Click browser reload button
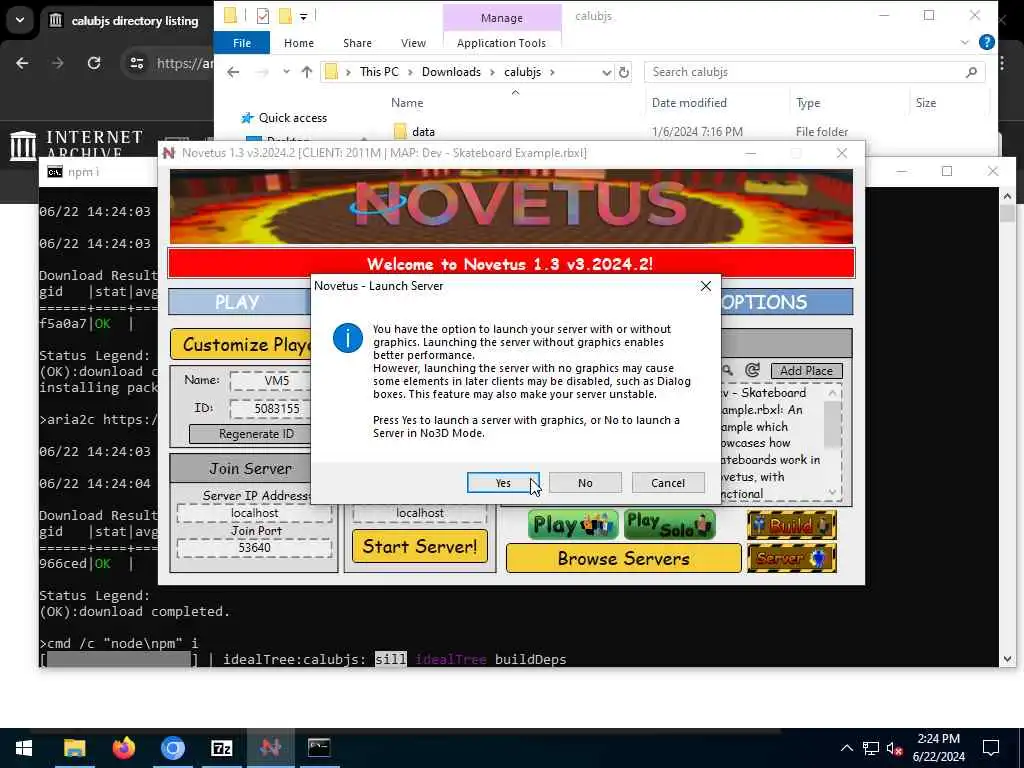1024x768 pixels. (x=94, y=63)
